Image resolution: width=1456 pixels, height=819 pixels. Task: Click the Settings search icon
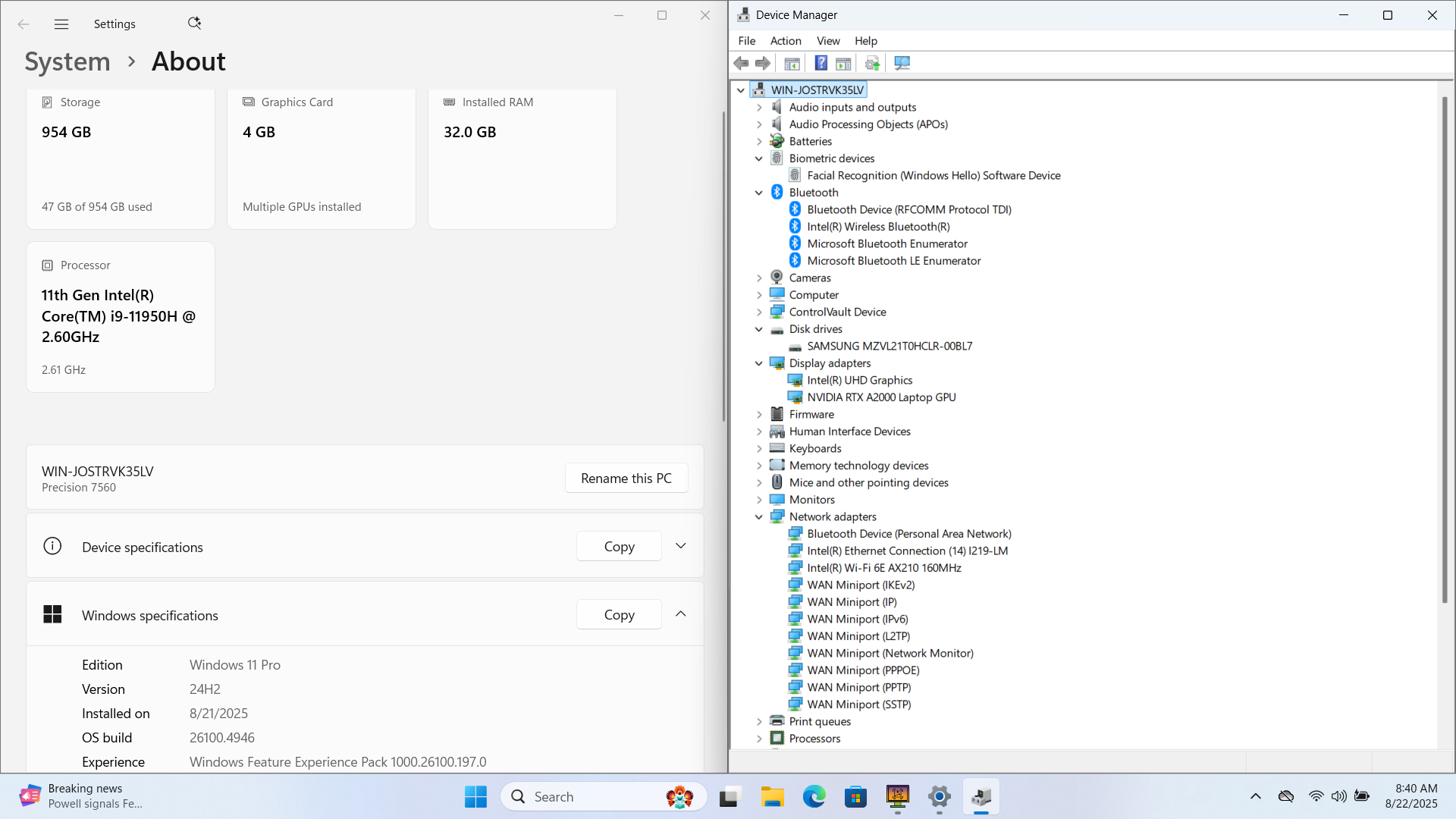coord(194,24)
